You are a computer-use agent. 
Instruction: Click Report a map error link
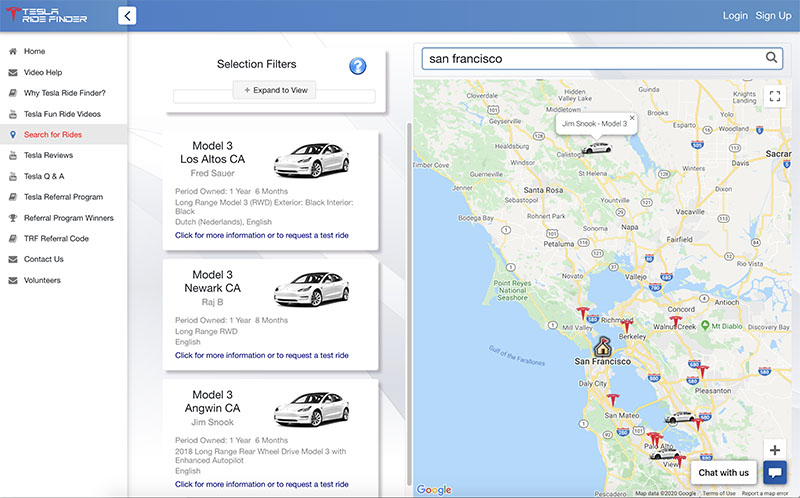pos(765,493)
